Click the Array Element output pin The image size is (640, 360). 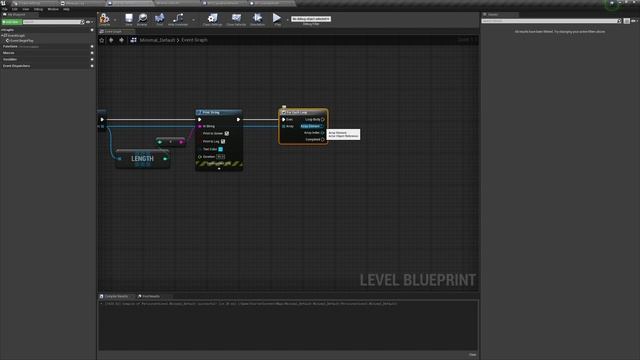coord(322,126)
